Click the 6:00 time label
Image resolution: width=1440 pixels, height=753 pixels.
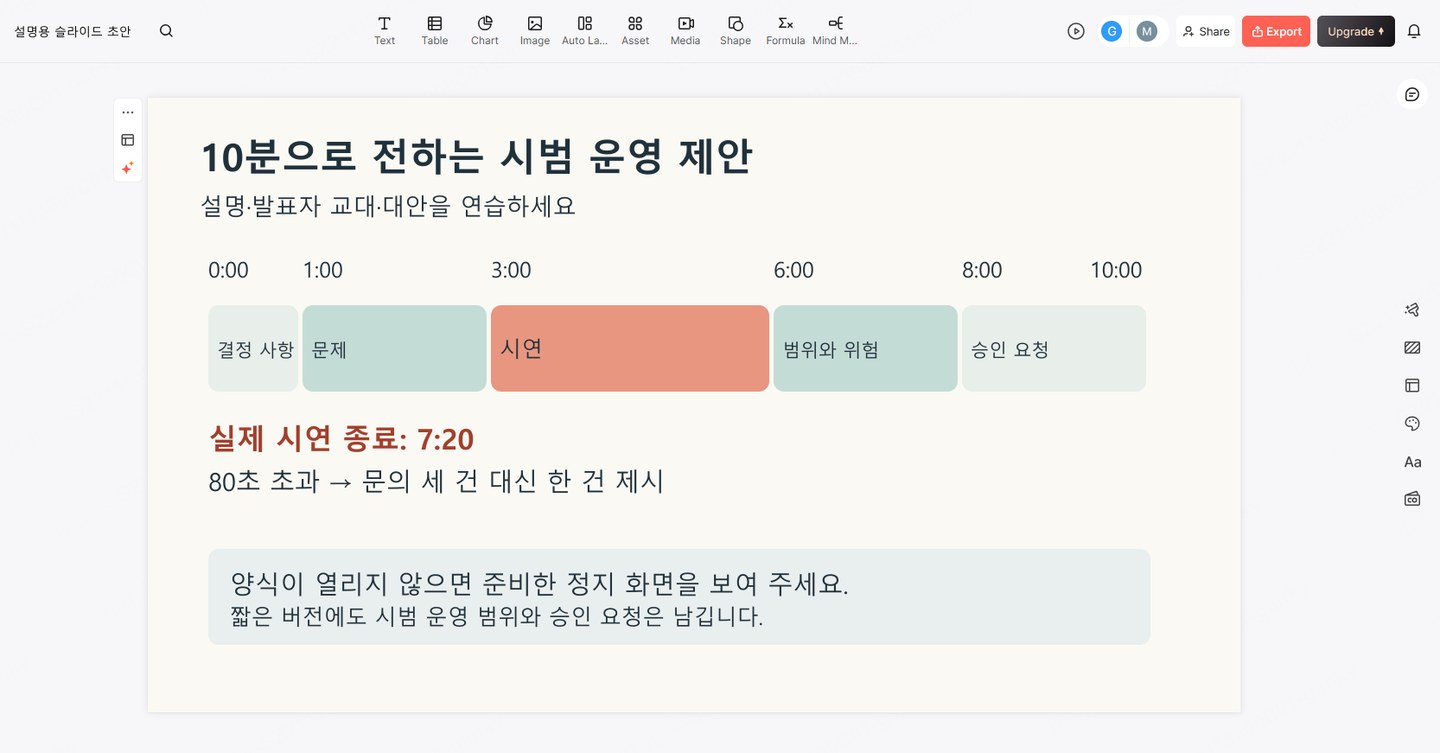[793, 270]
